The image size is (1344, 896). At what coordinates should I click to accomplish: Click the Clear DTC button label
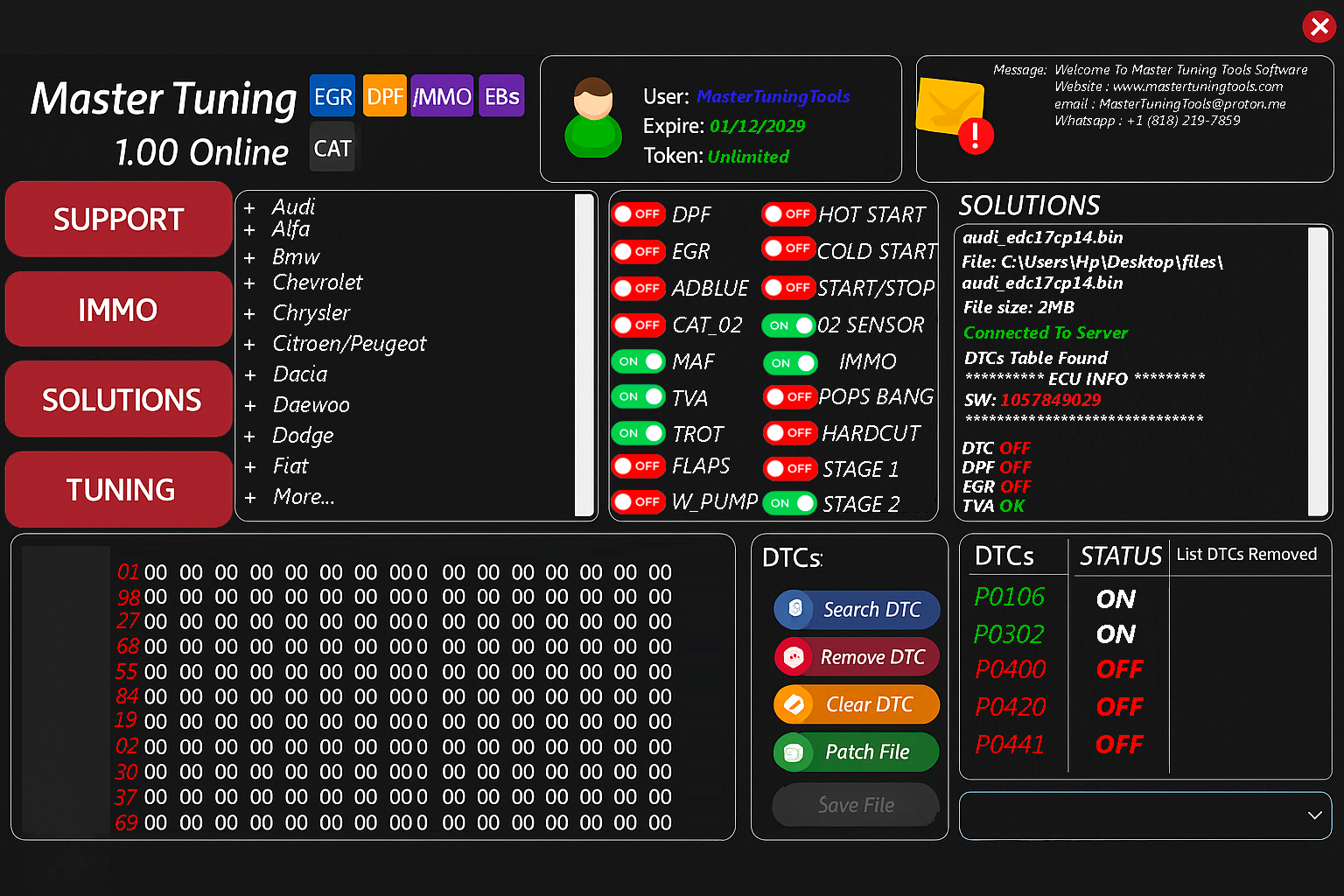[x=869, y=704]
